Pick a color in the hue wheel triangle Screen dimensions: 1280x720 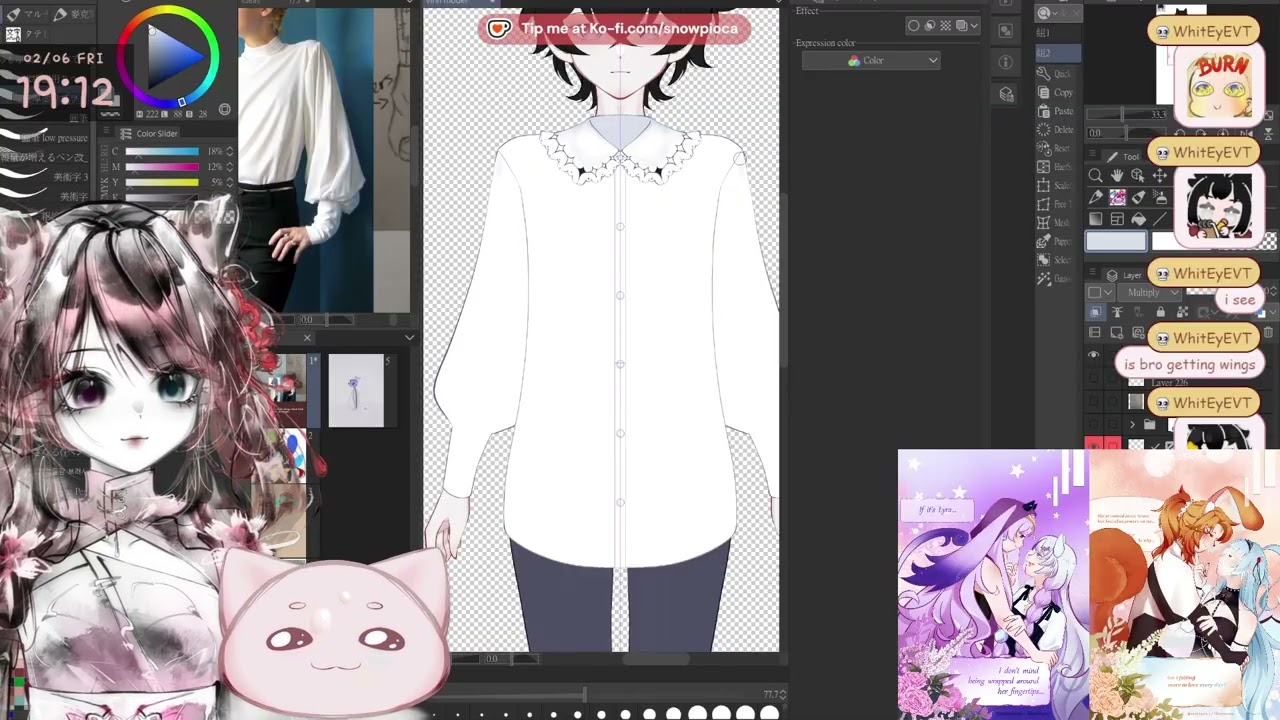click(173, 58)
